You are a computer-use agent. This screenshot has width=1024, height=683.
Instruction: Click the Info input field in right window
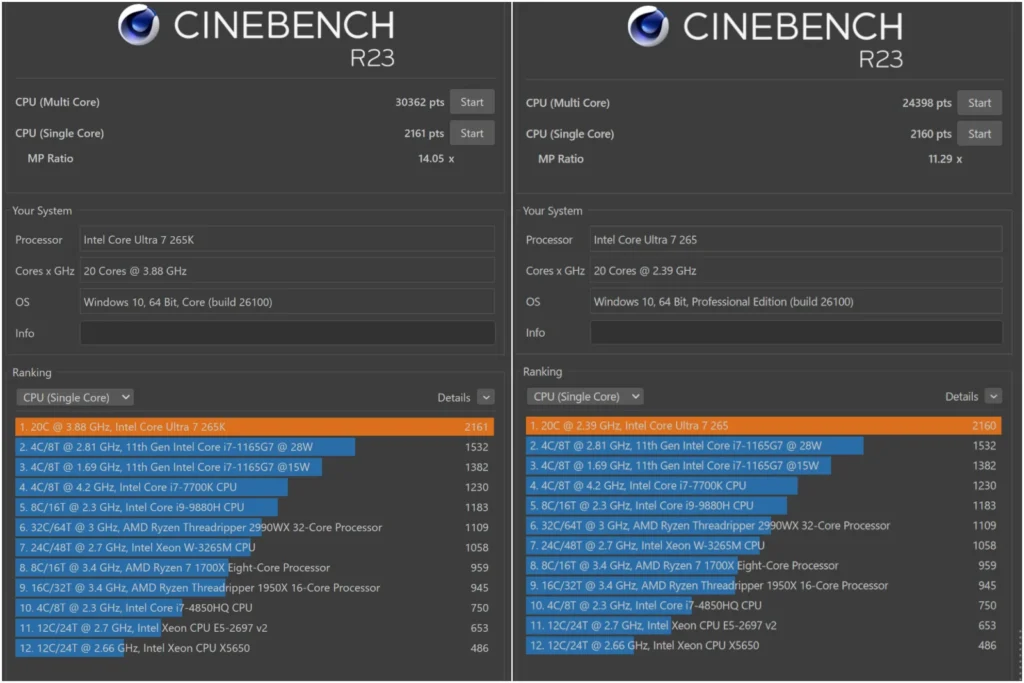point(796,332)
